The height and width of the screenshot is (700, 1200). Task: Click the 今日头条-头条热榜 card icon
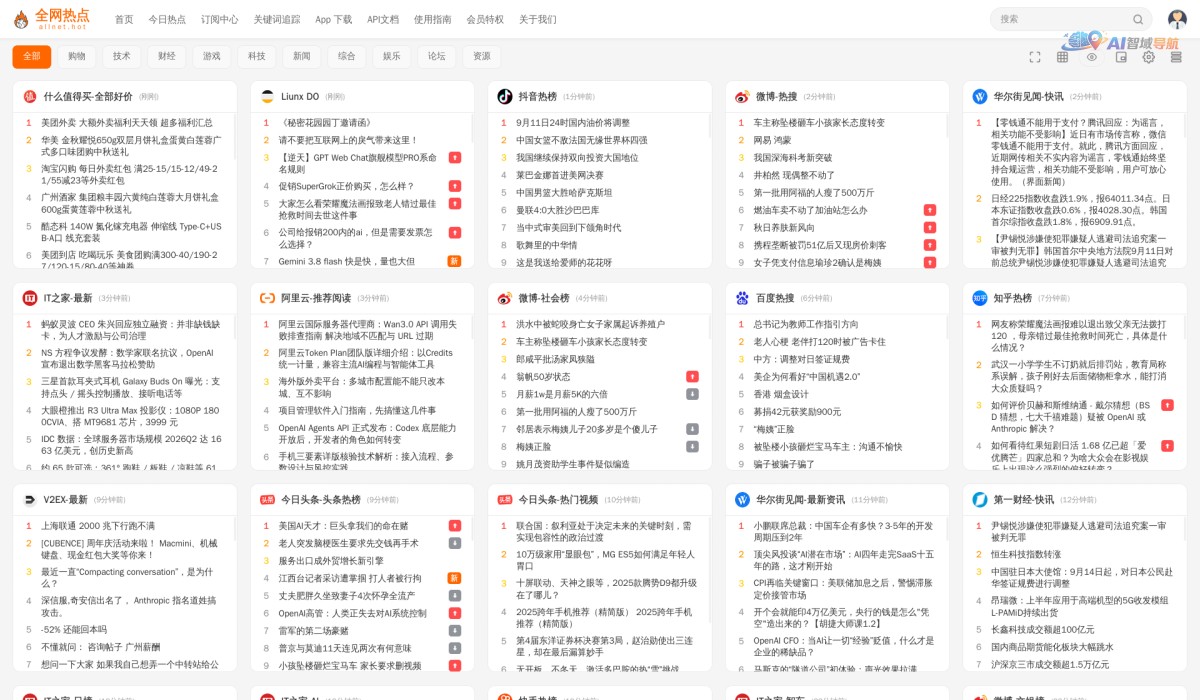(x=267, y=499)
